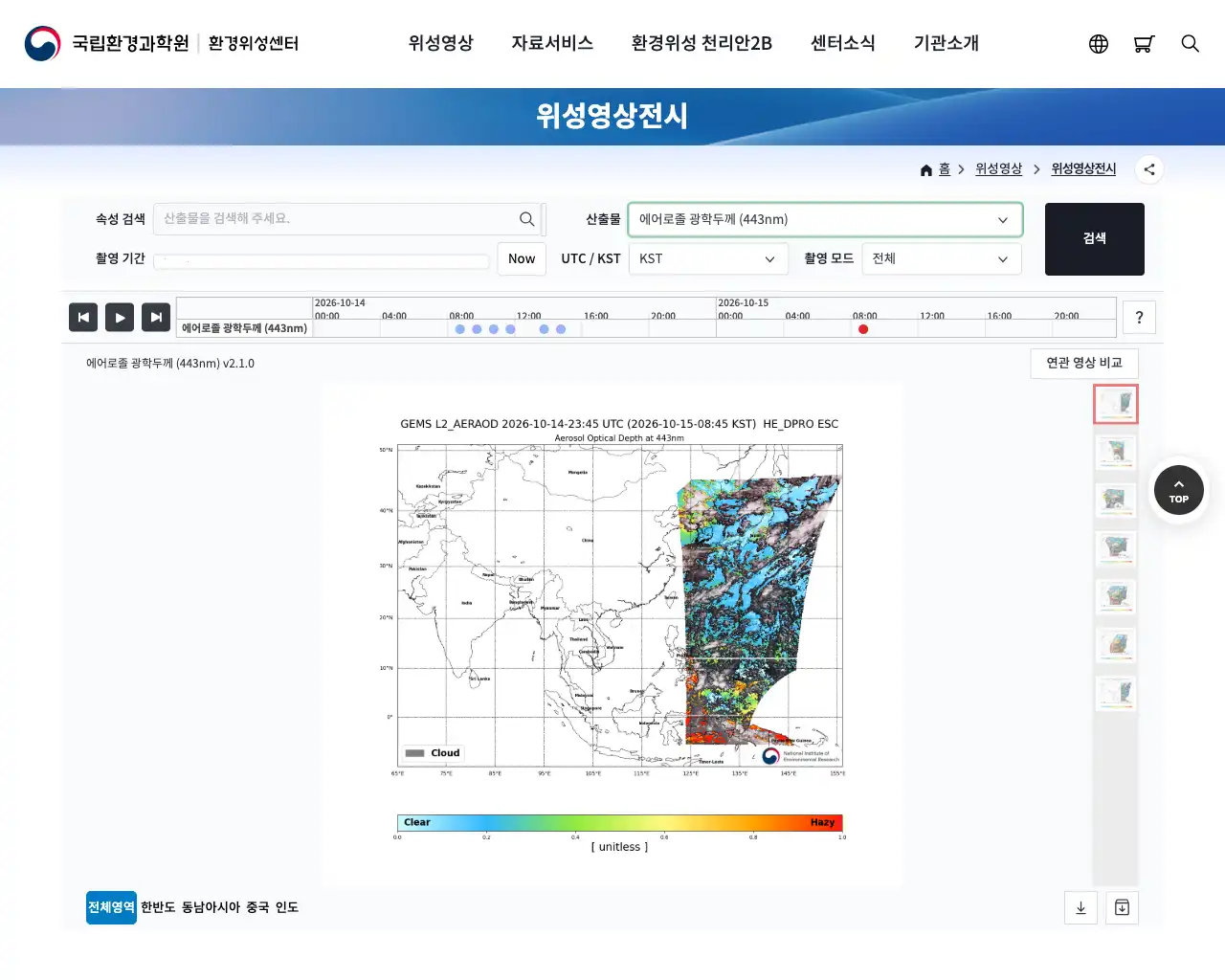Click the red timeline marker at 08:00

[863, 329]
